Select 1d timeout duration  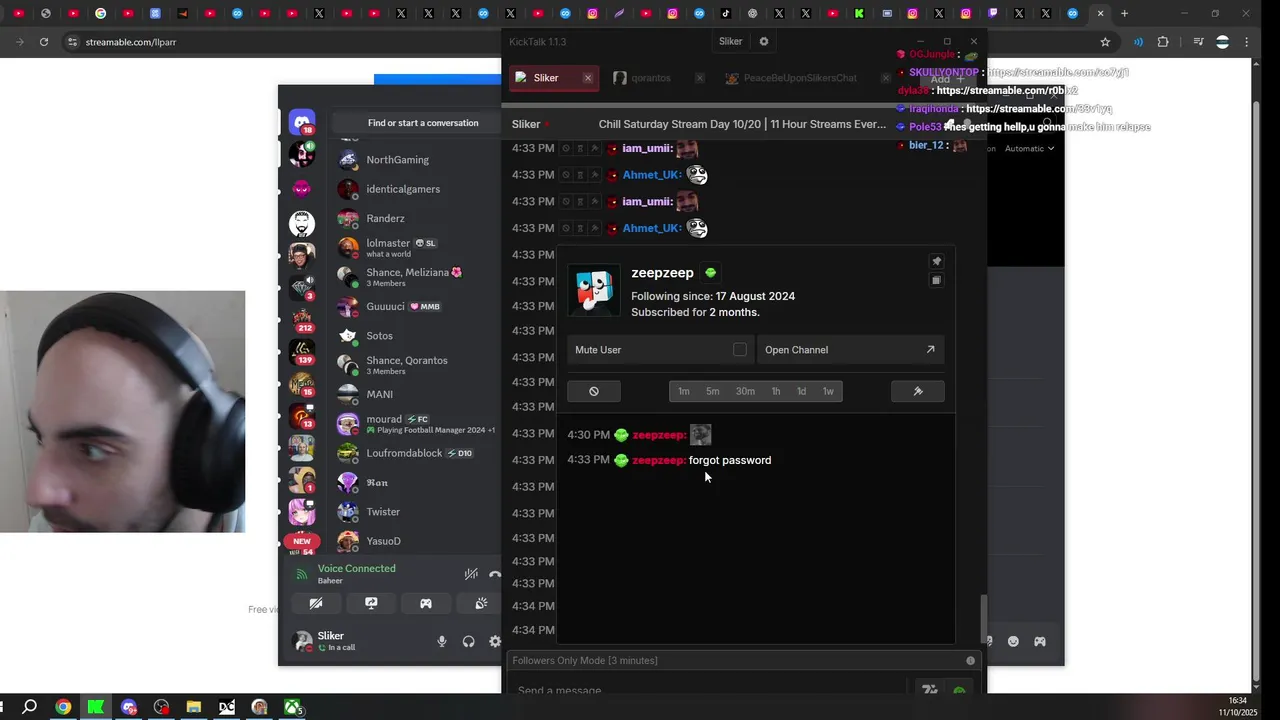pyautogui.click(x=801, y=391)
